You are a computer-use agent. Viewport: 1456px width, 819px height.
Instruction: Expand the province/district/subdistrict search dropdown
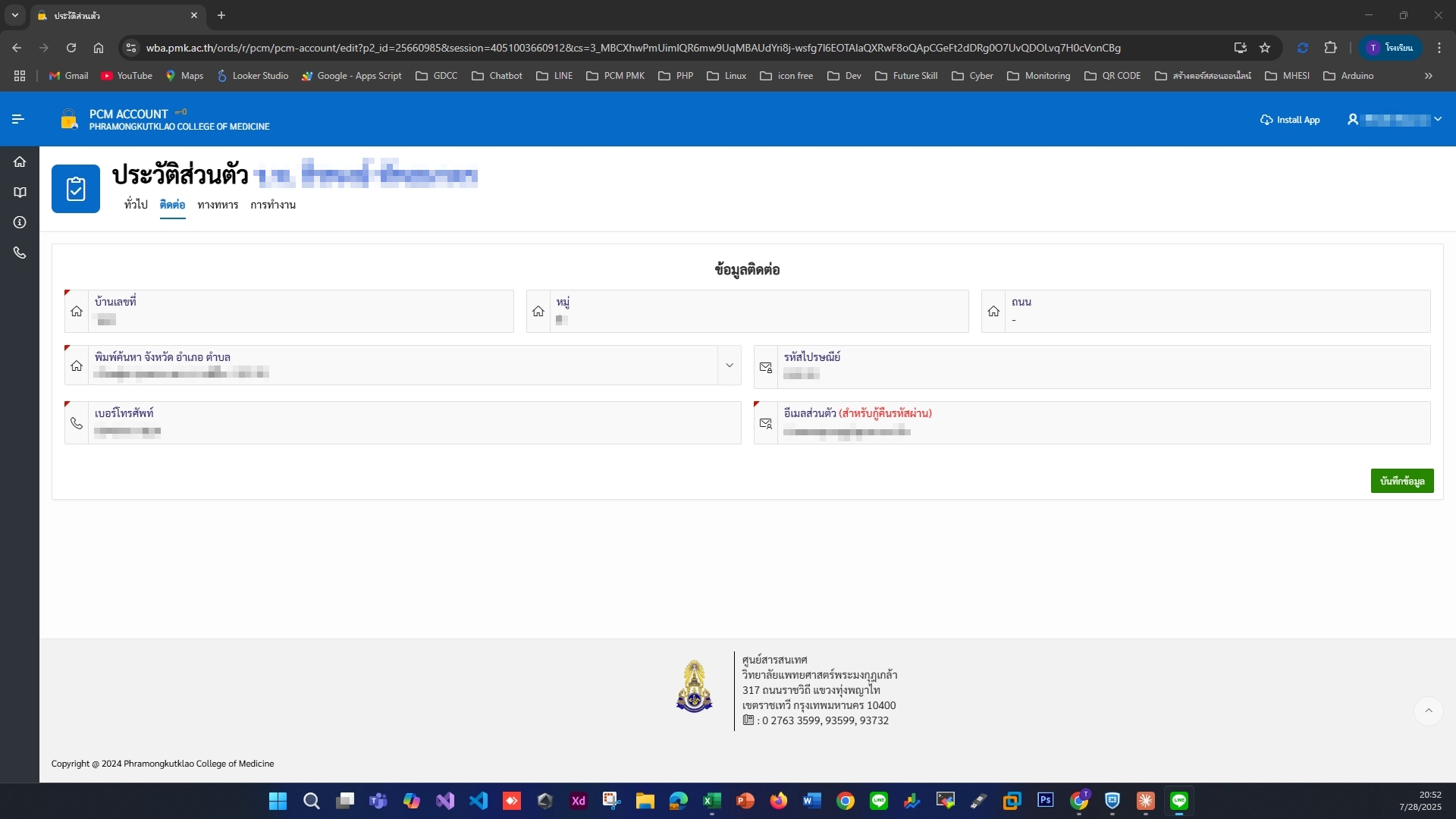(x=729, y=366)
